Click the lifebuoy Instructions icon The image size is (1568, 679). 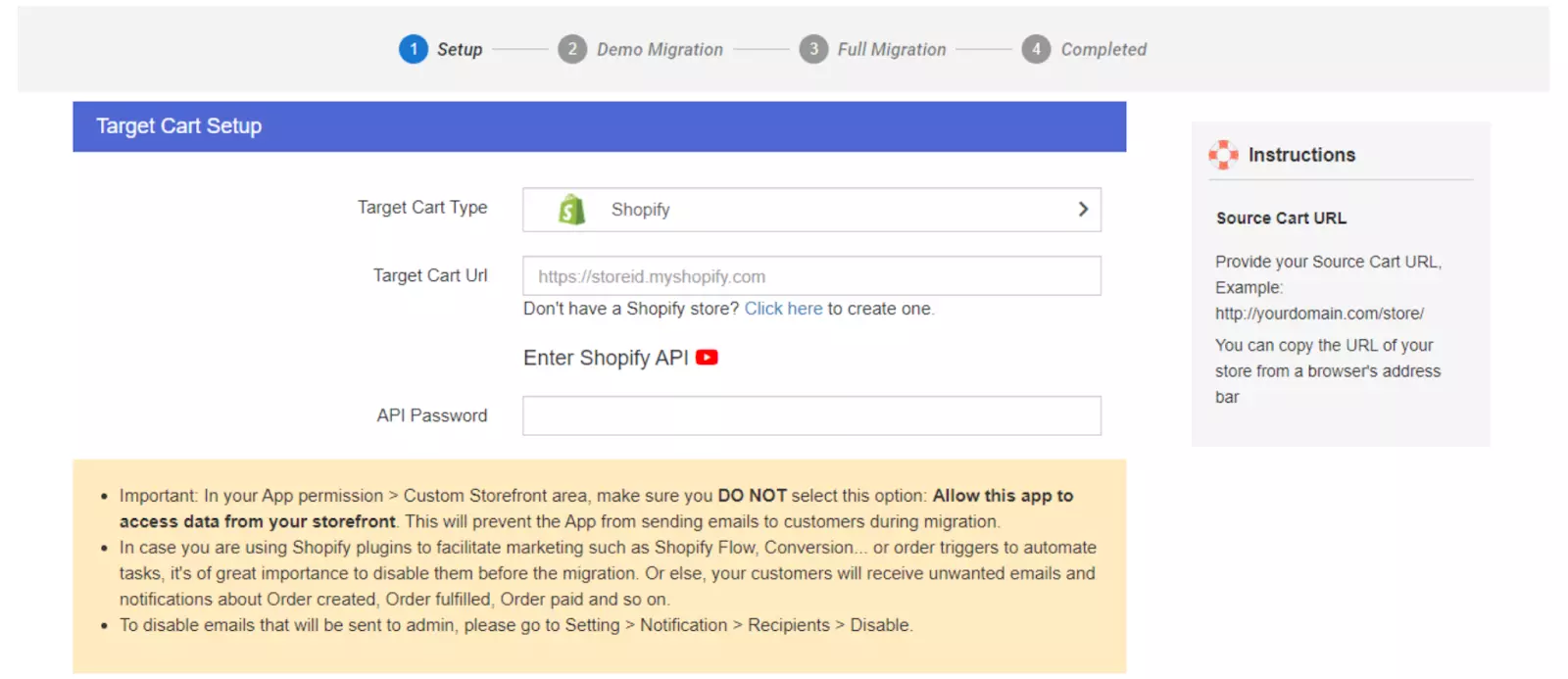tap(1223, 155)
